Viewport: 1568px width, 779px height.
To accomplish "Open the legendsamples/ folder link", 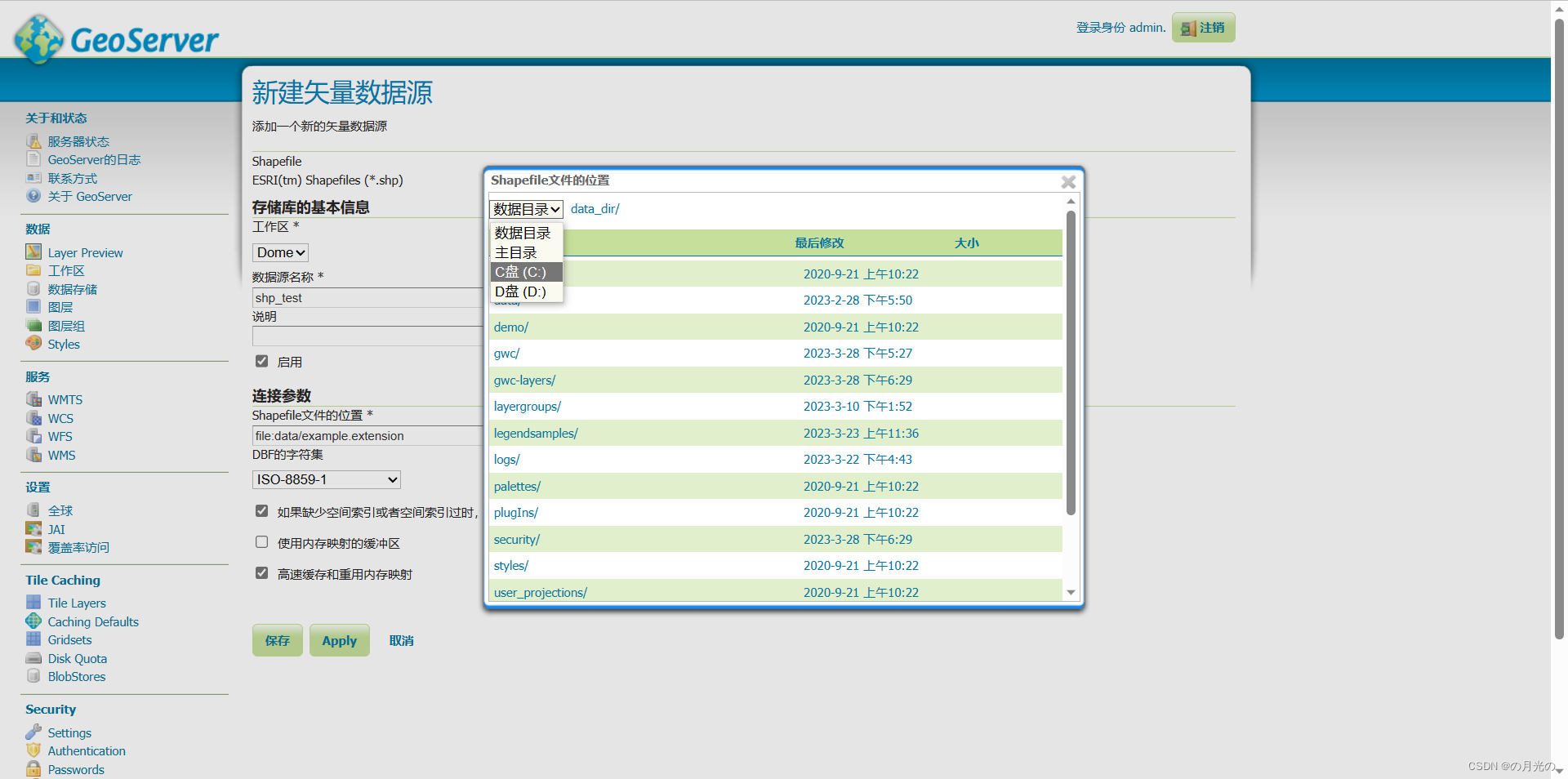I will pos(536,433).
